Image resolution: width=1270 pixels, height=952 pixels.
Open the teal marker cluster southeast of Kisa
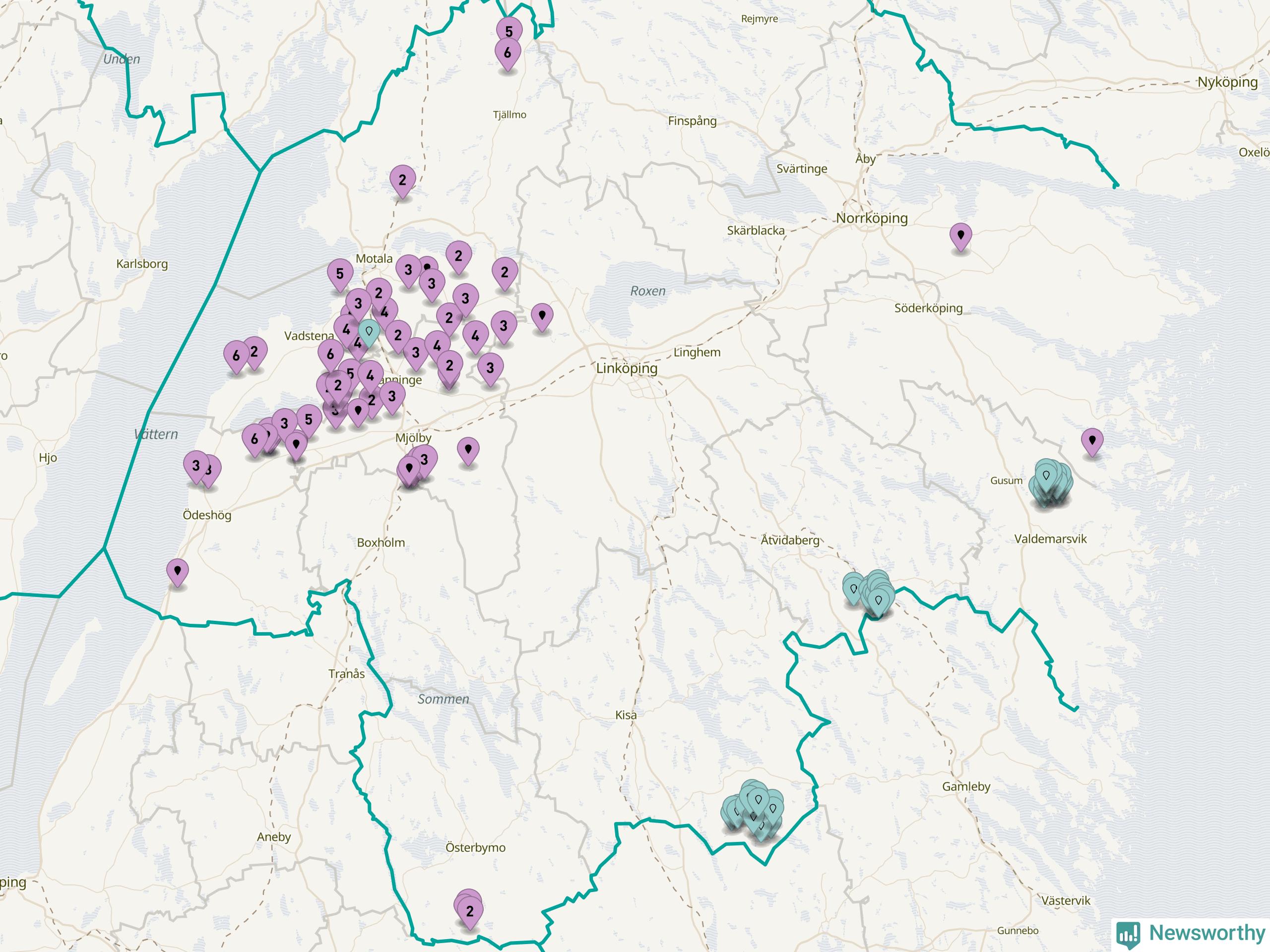(753, 810)
